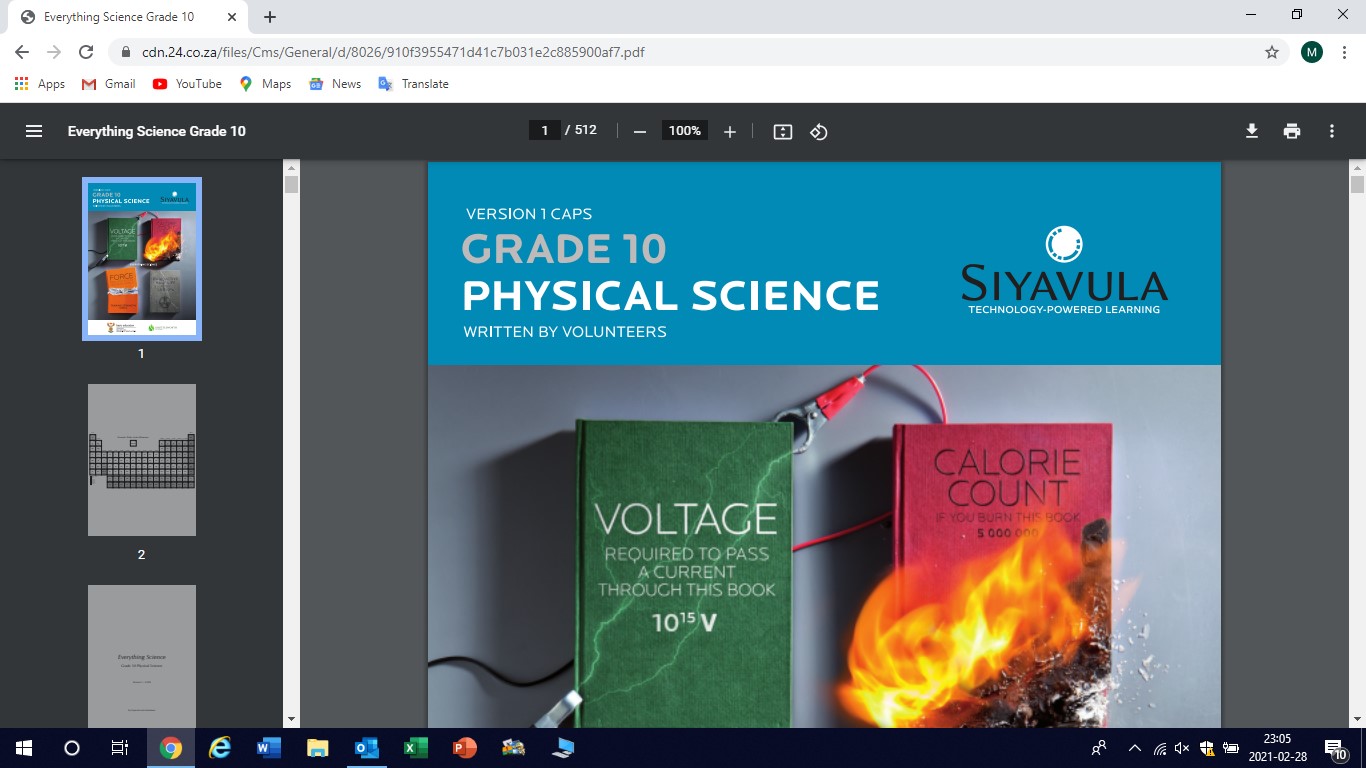Viewport: 1366px width, 768px height.
Task: Click the site lock icon
Action: [126, 52]
